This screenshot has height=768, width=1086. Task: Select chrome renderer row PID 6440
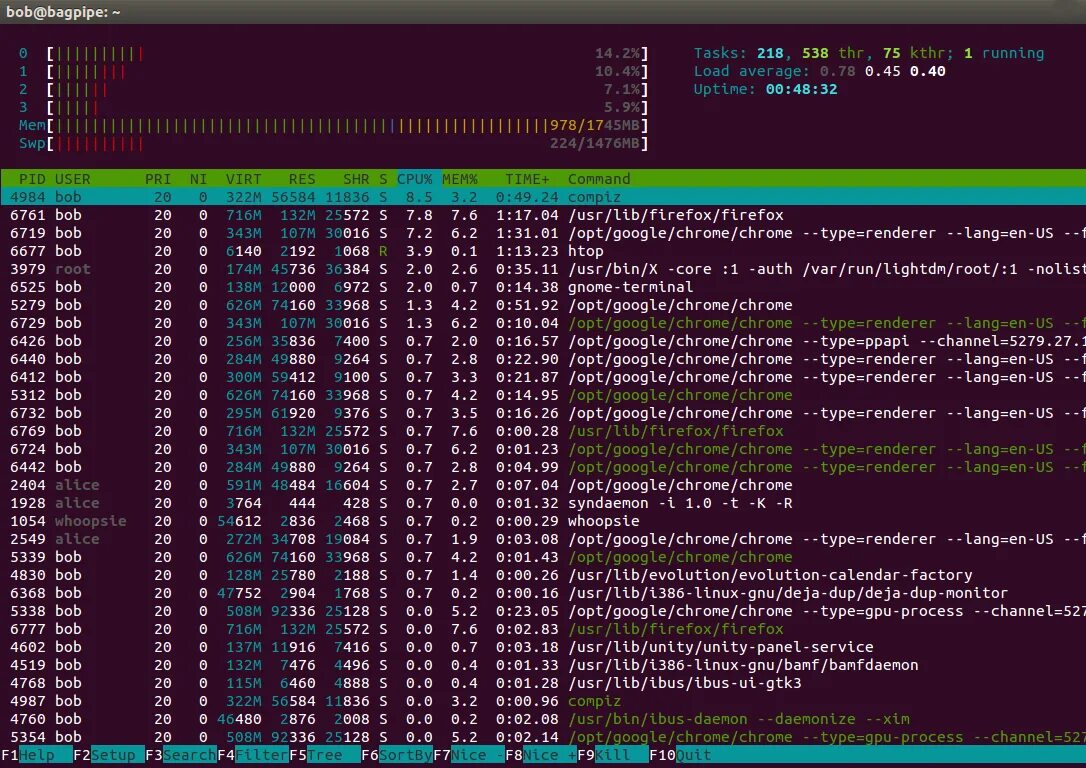[x=543, y=359]
